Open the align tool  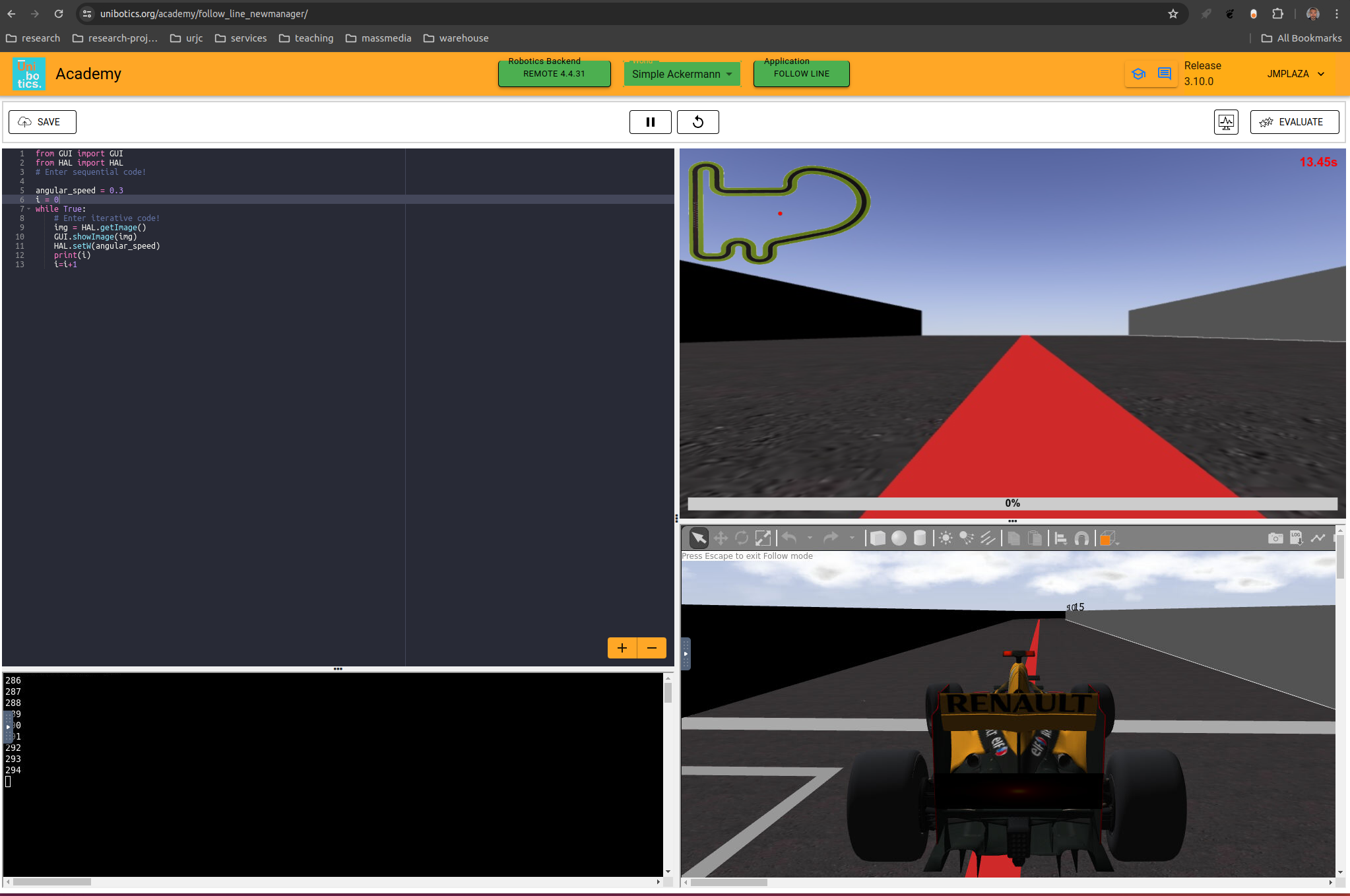point(1061,538)
